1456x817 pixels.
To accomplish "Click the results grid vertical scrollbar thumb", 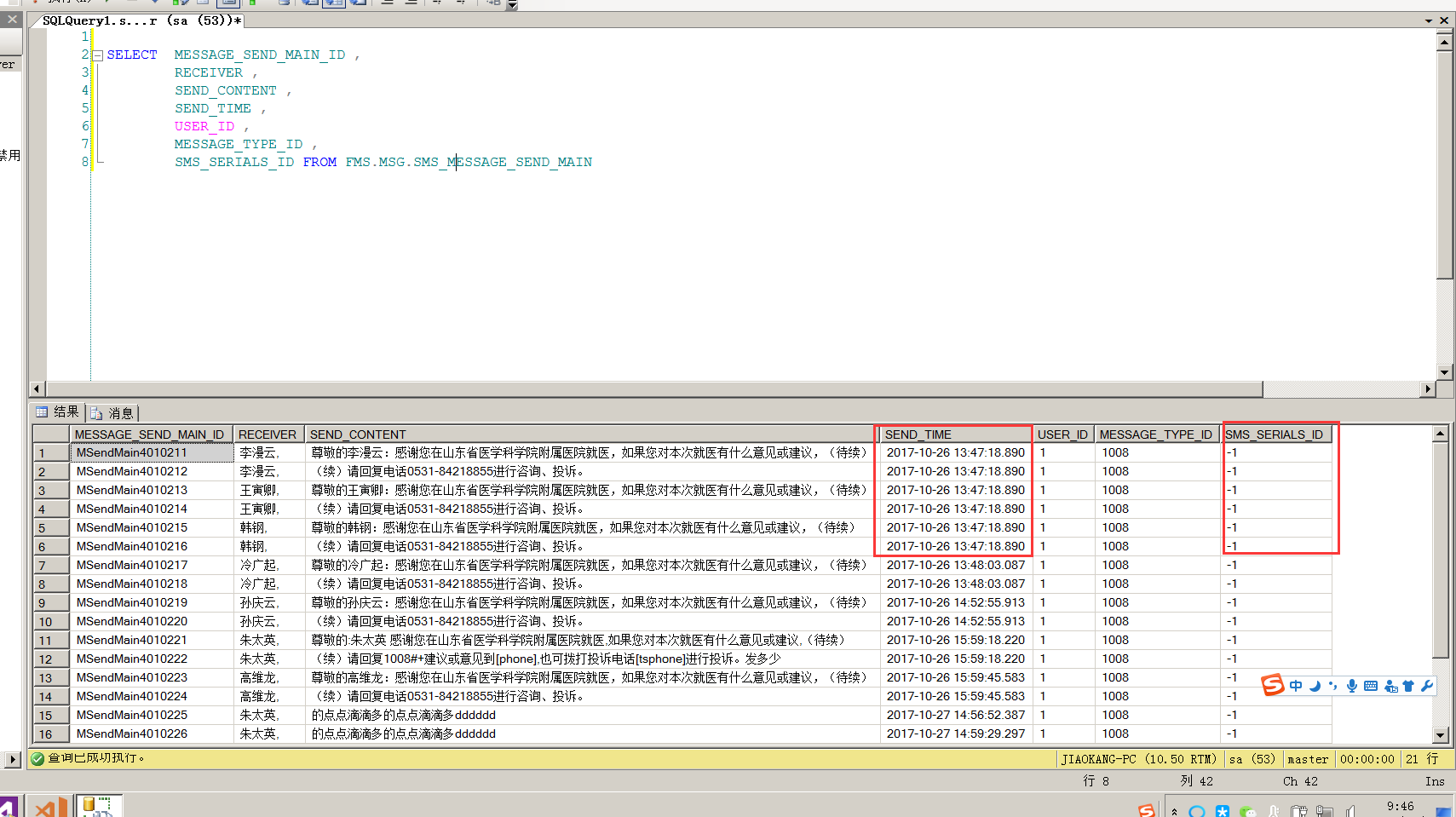I will point(1440,549).
